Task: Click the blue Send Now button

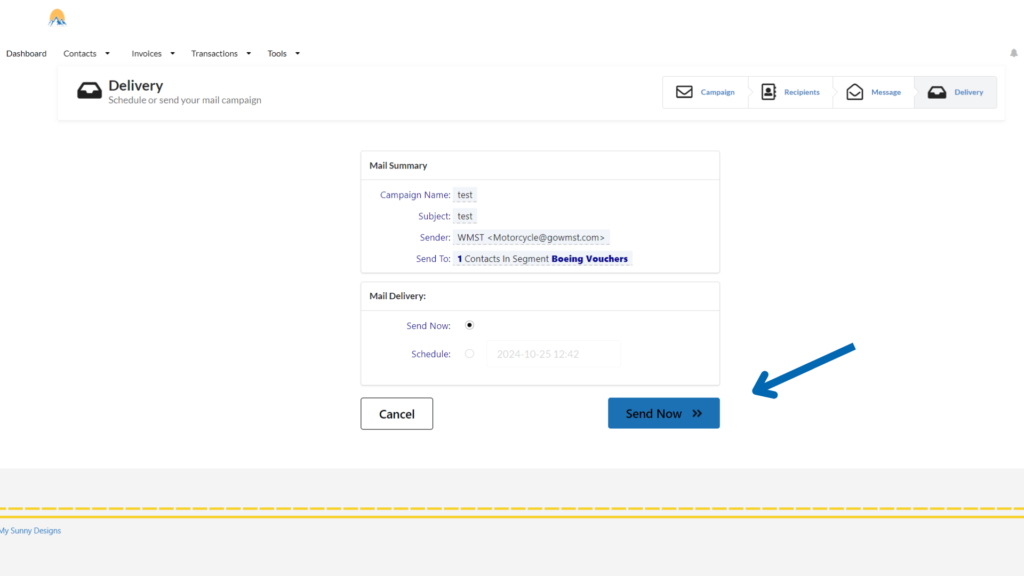Action: click(x=663, y=413)
